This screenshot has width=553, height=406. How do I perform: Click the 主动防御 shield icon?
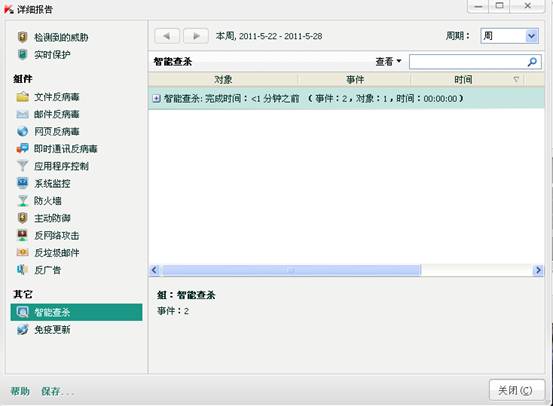(x=23, y=218)
